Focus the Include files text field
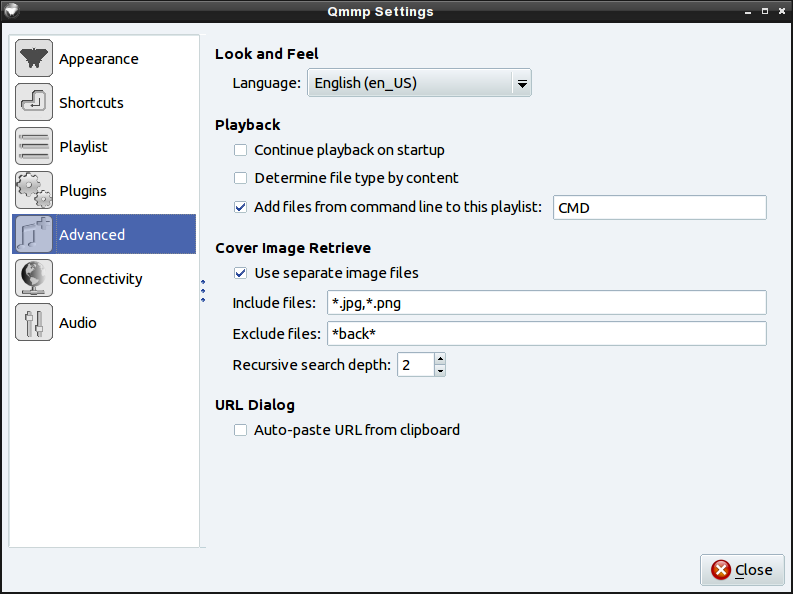793x594 pixels. [547, 303]
